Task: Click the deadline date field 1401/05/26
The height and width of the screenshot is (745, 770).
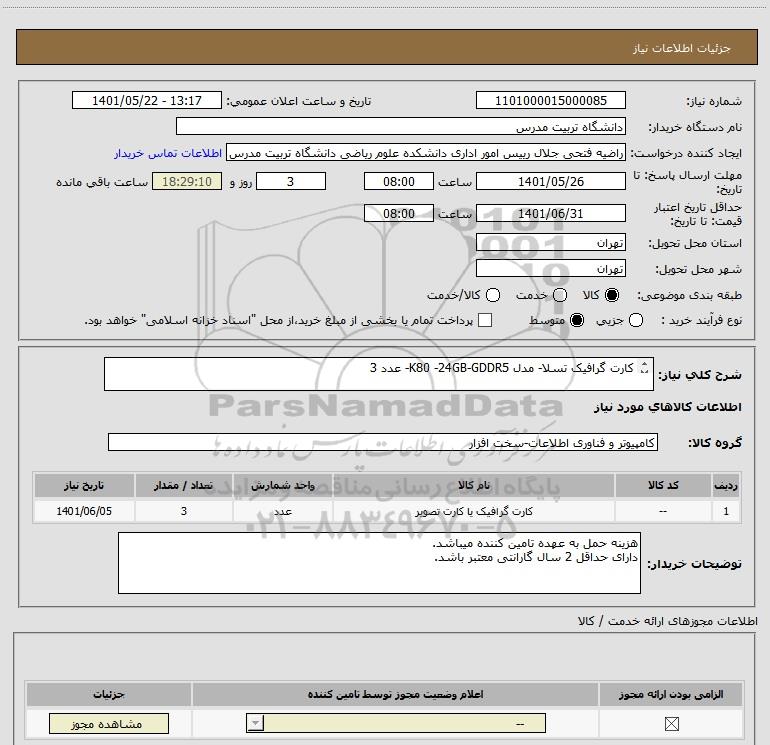Action: pos(550,181)
